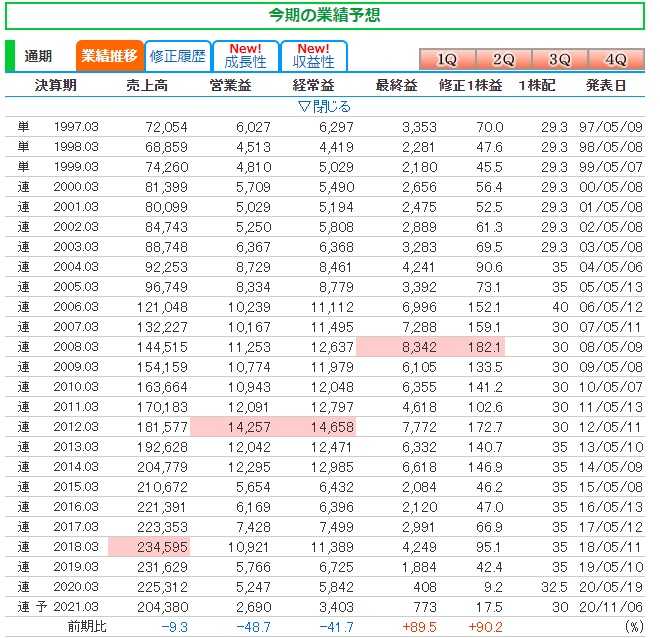Select the forecast 2021.03 period cell

pyautogui.click(x=76, y=606)
